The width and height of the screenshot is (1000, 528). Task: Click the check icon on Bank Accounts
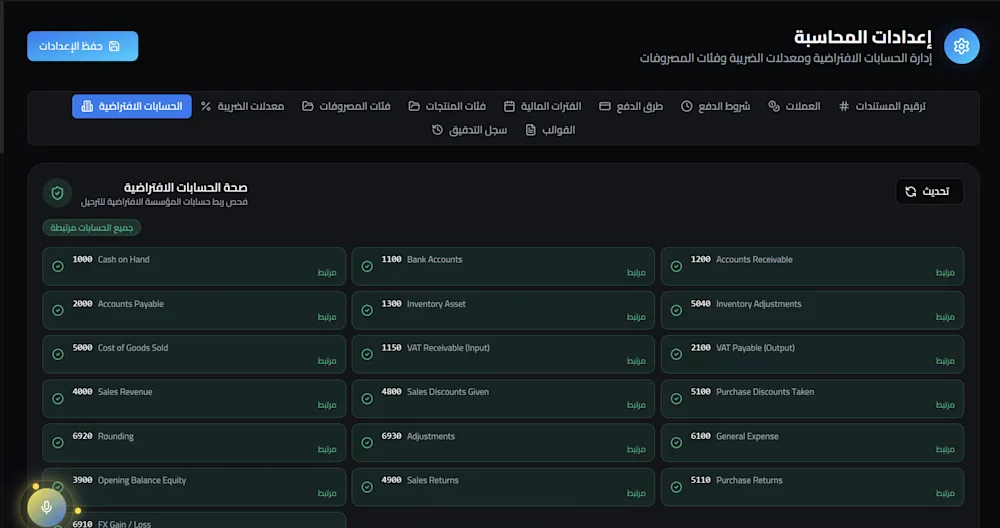point(367,266)
